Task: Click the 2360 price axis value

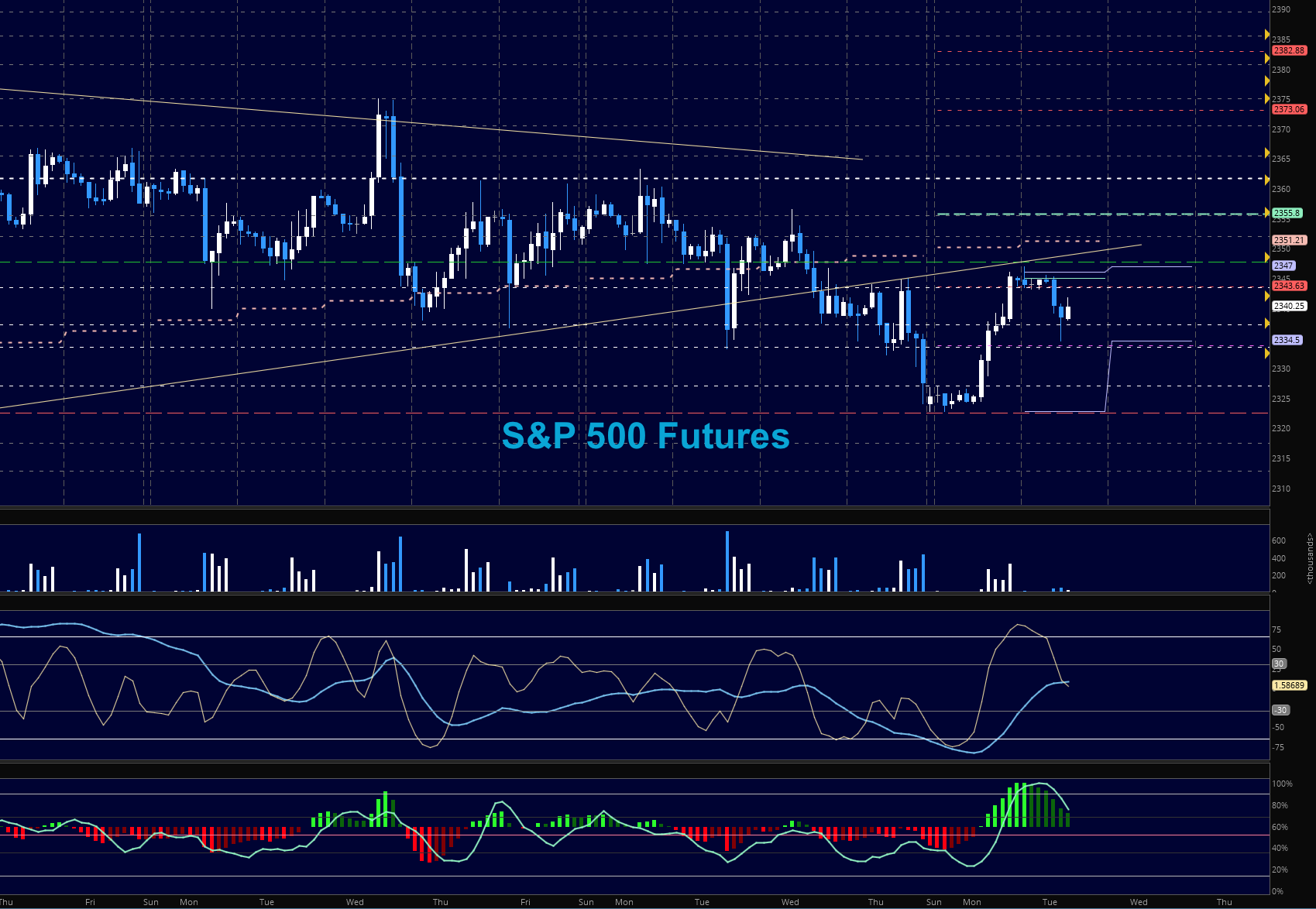Action: tap(1281, 189)
